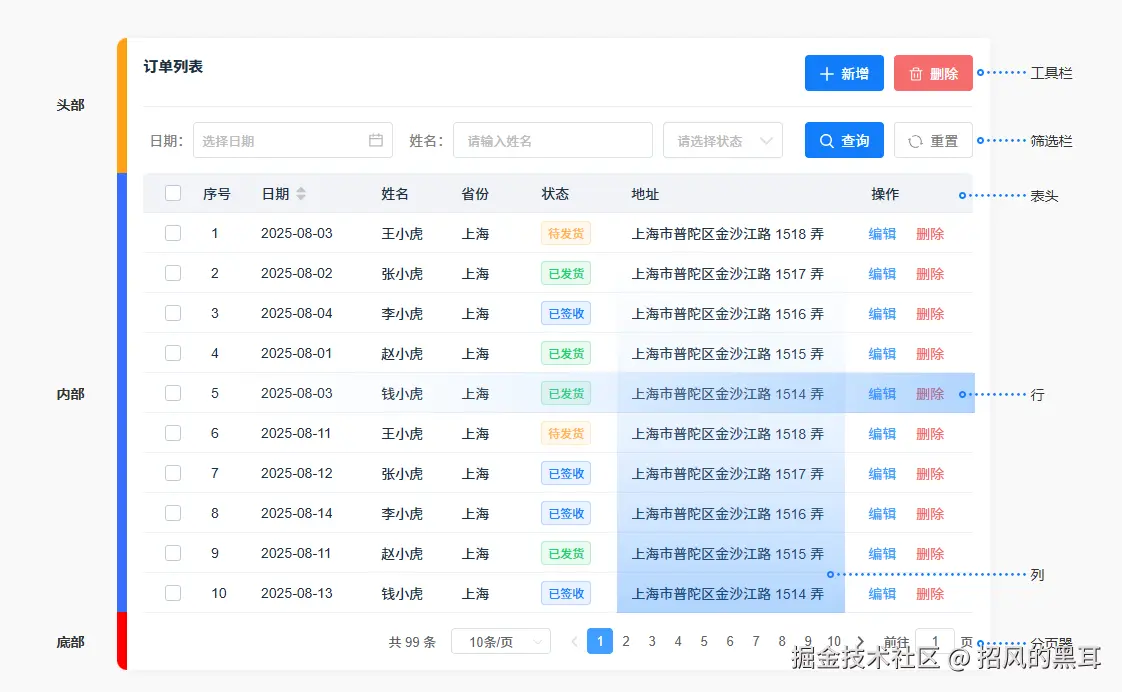Open the 10条/页 page size dropdown
The width and height of the screenshot is (1122, 692).
pos(501,642)
